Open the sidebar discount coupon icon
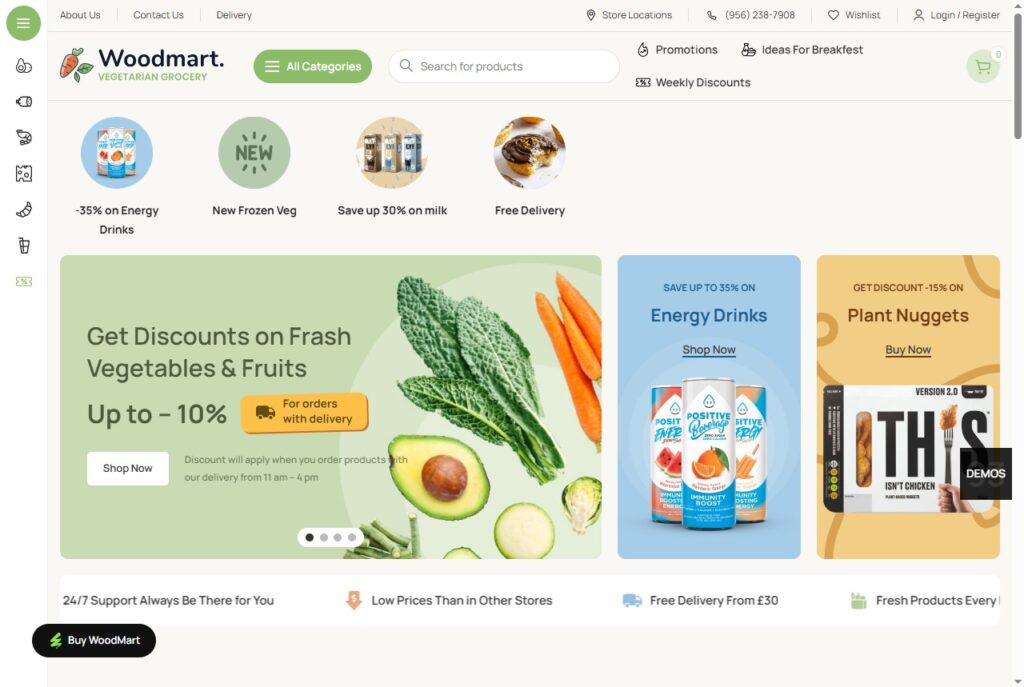The image size is (1024, 687). click(24, 281)
